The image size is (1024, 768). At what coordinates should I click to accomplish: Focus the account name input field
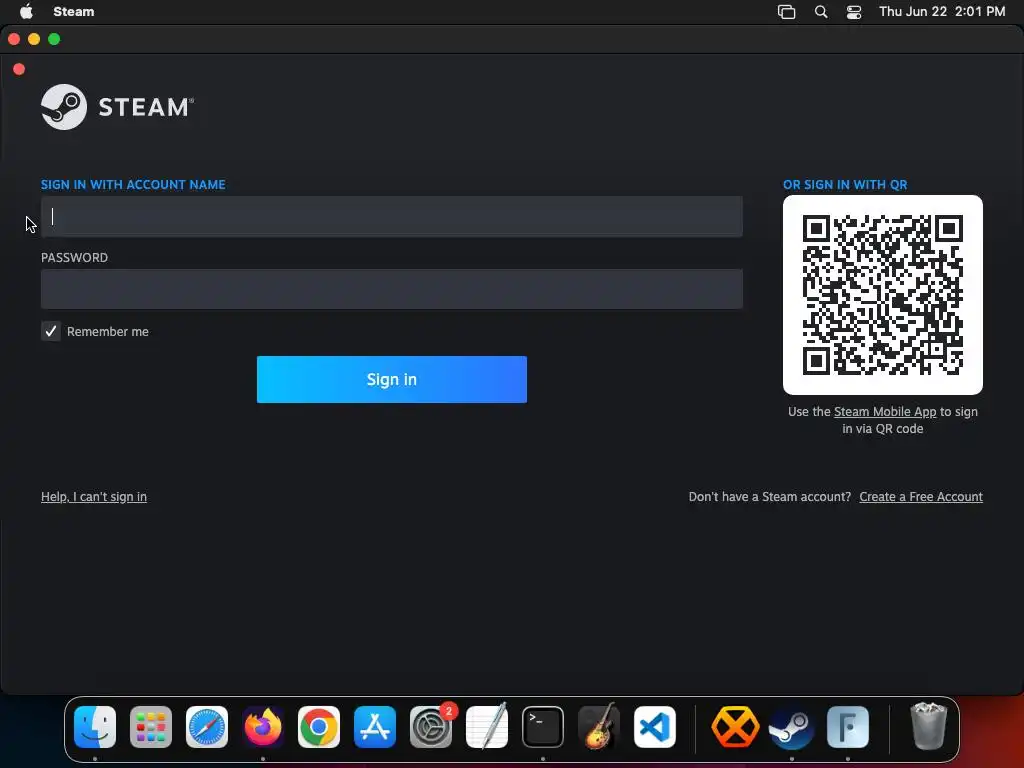pyautogui.click(x=392, y=216)
